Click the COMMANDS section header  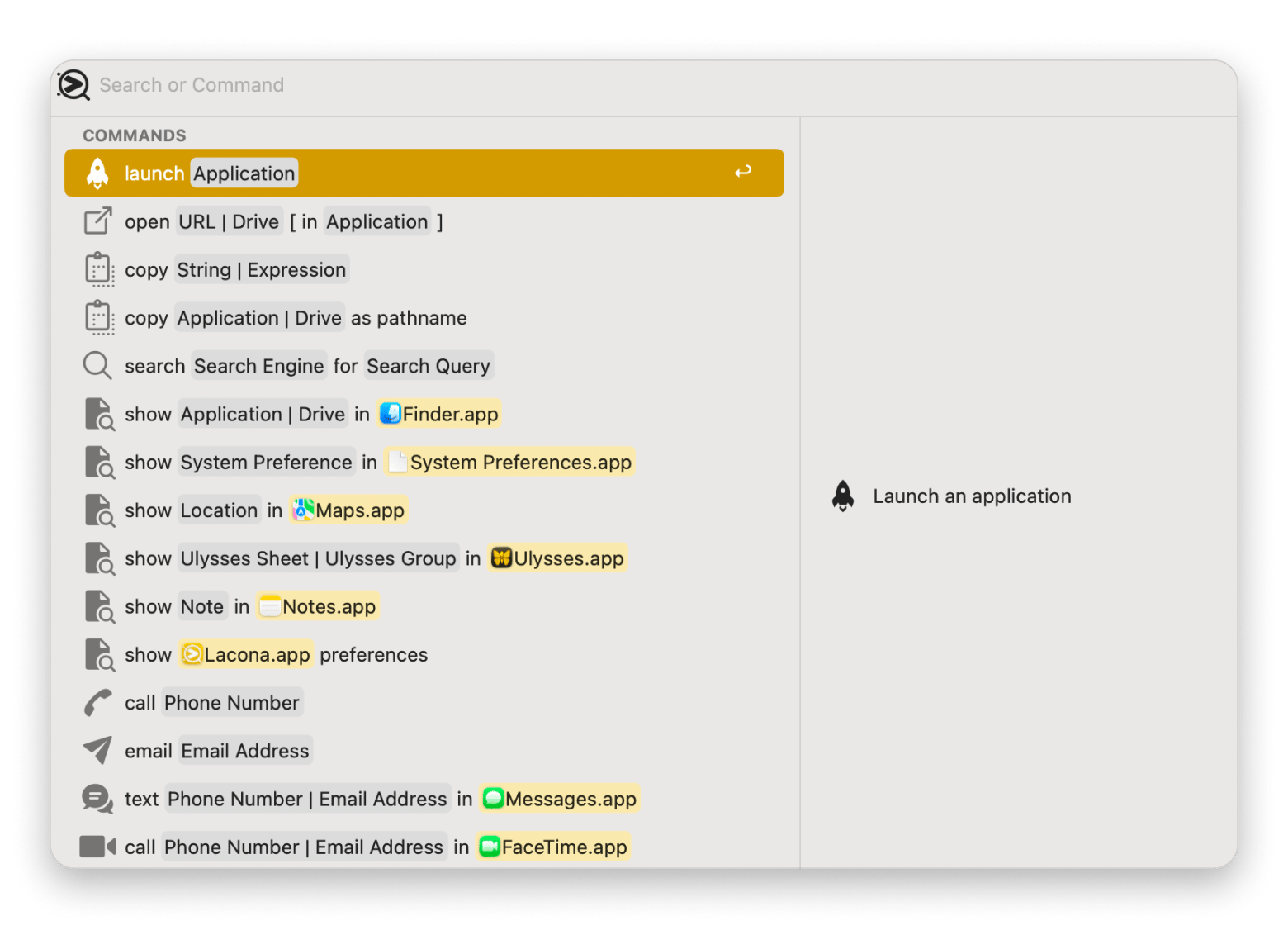135,135
